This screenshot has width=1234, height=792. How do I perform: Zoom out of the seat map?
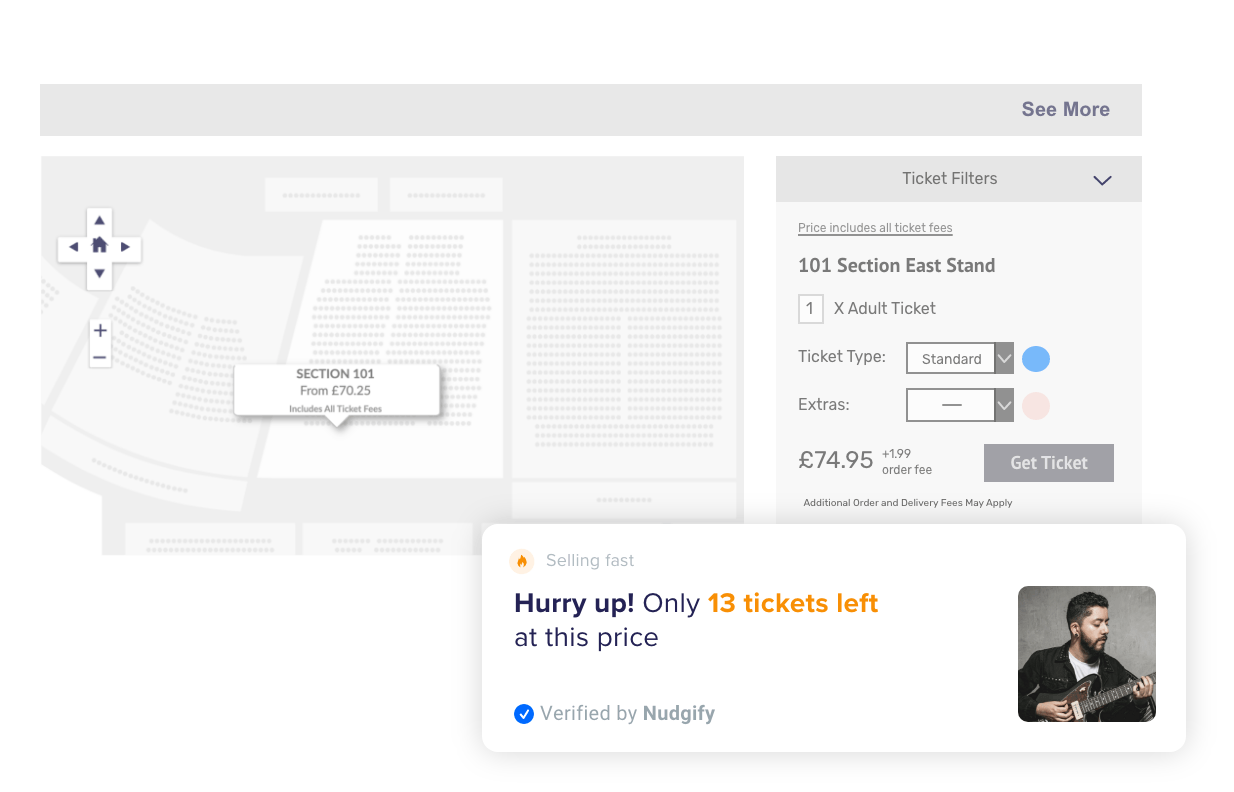click(100, 357)
